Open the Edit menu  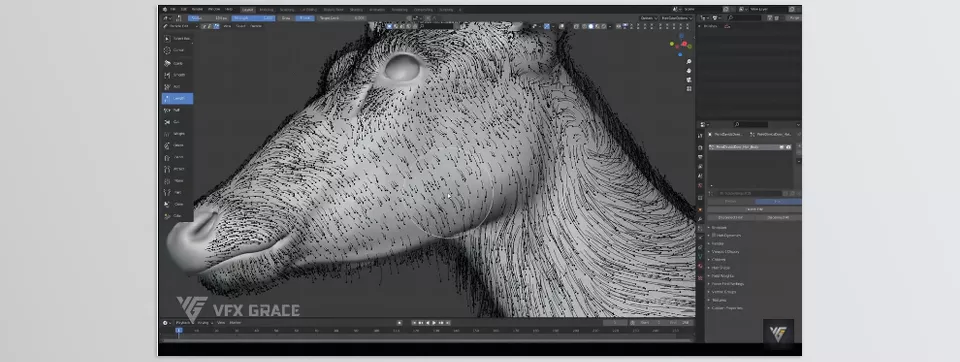coord(184,9)
